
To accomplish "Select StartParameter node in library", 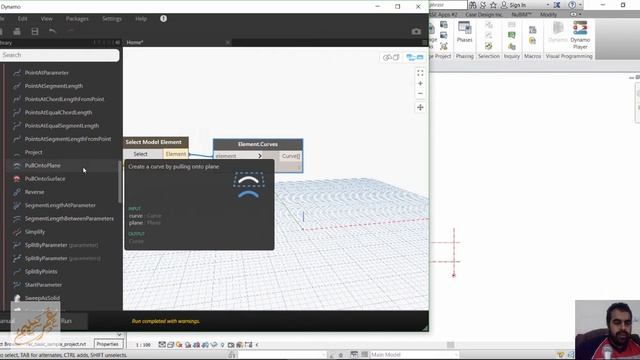I will [43, 285].
